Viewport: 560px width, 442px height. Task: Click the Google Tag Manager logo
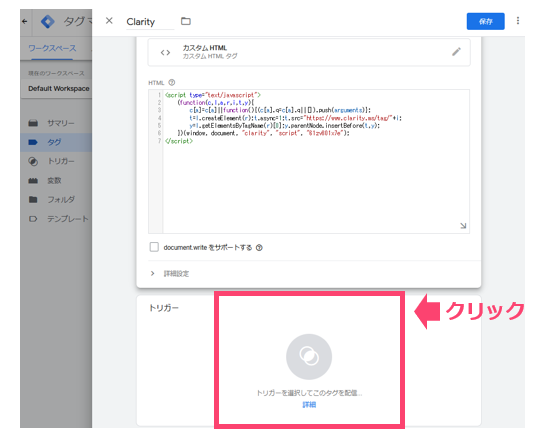coord(48,21)
